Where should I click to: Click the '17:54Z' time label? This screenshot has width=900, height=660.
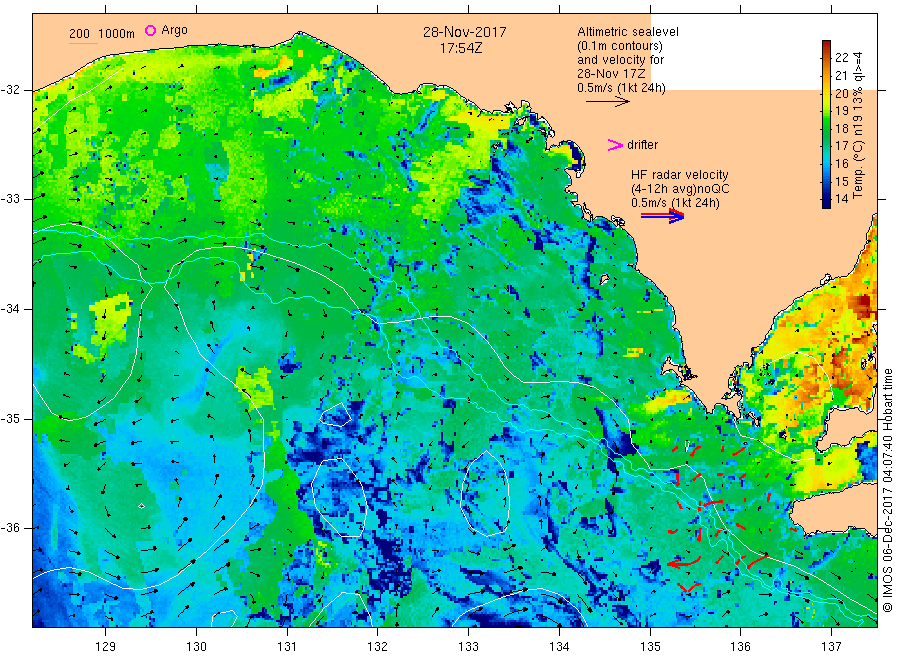461,48
